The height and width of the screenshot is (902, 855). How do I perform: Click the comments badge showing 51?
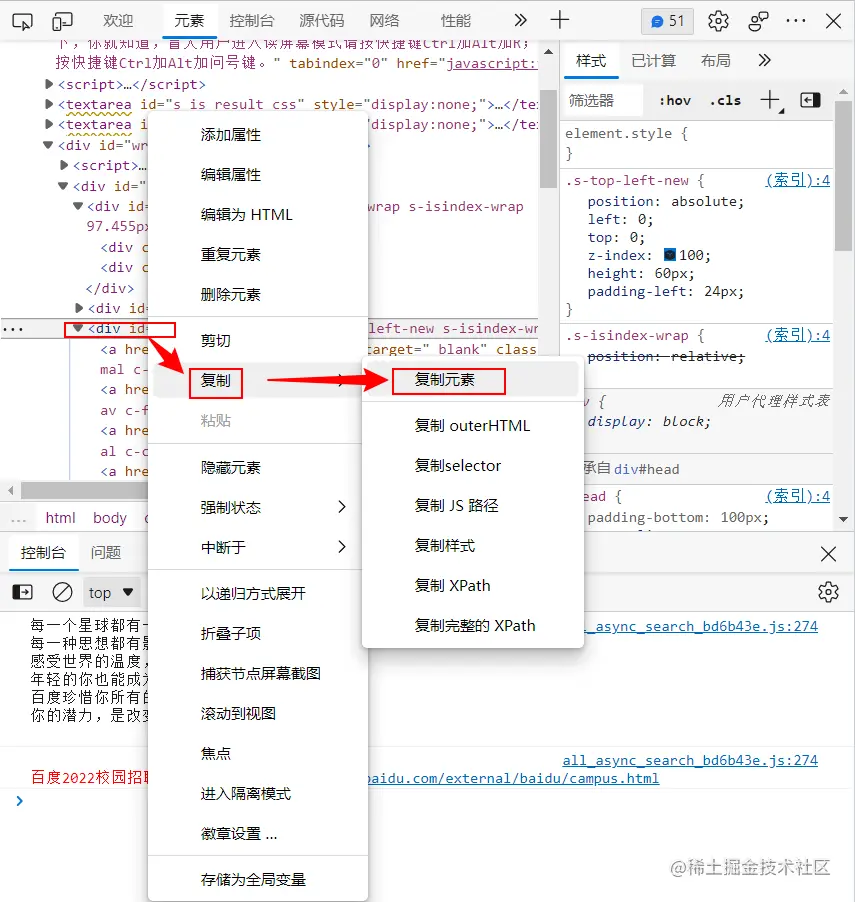(666, 20)
